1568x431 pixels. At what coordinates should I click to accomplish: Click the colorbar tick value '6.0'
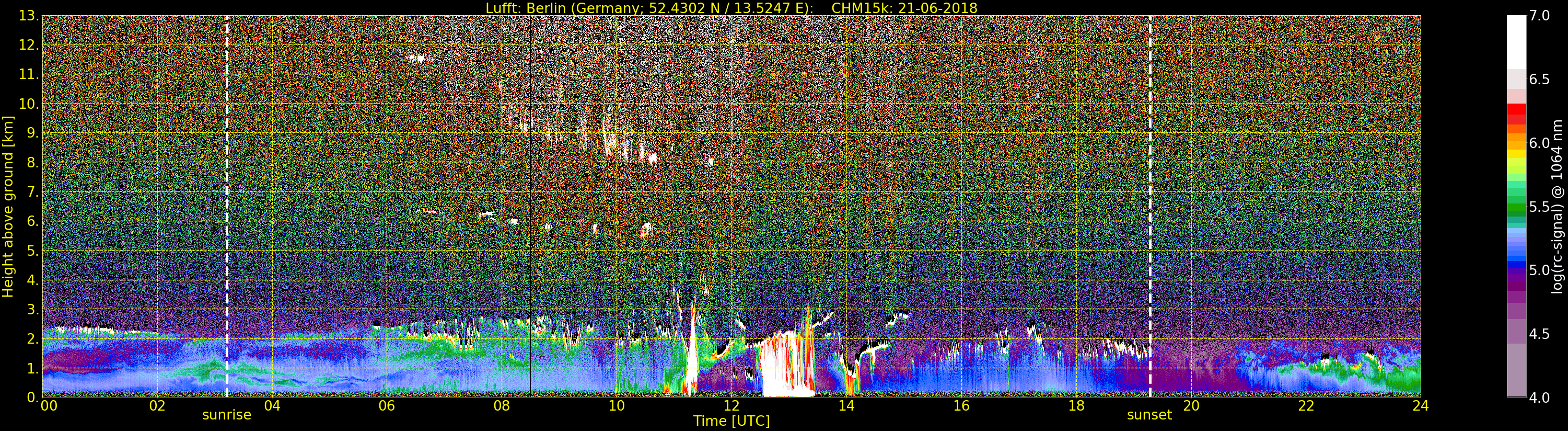pyautogui.click(x=1539, y=143)
